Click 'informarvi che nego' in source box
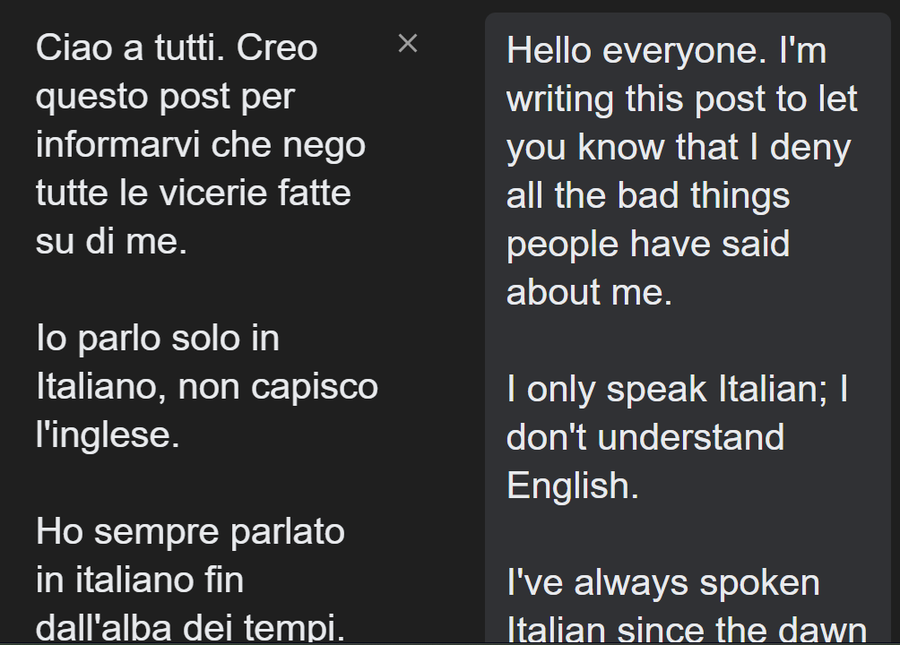 [200, 145]
